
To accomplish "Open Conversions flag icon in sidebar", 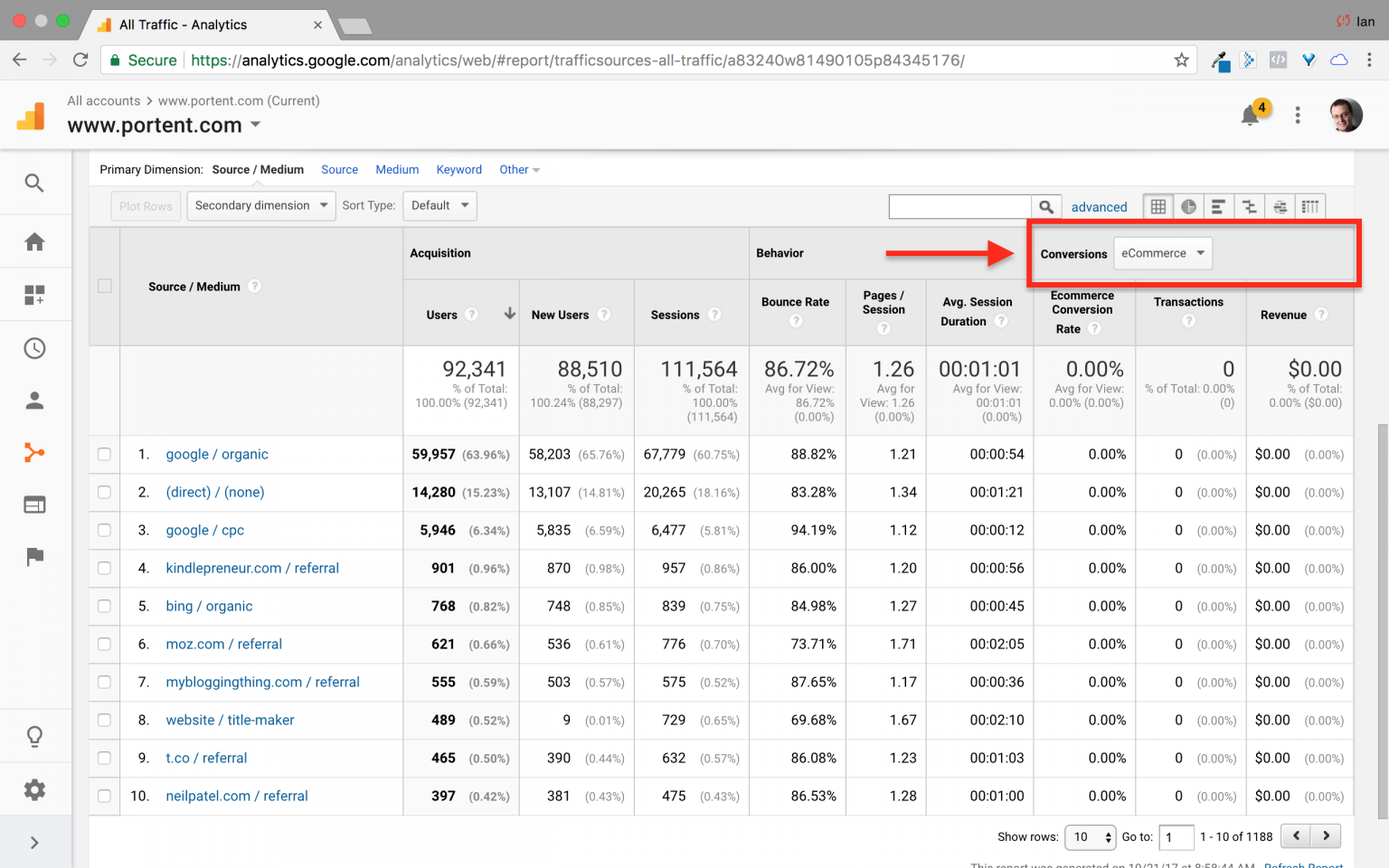I will coord(34,557).
